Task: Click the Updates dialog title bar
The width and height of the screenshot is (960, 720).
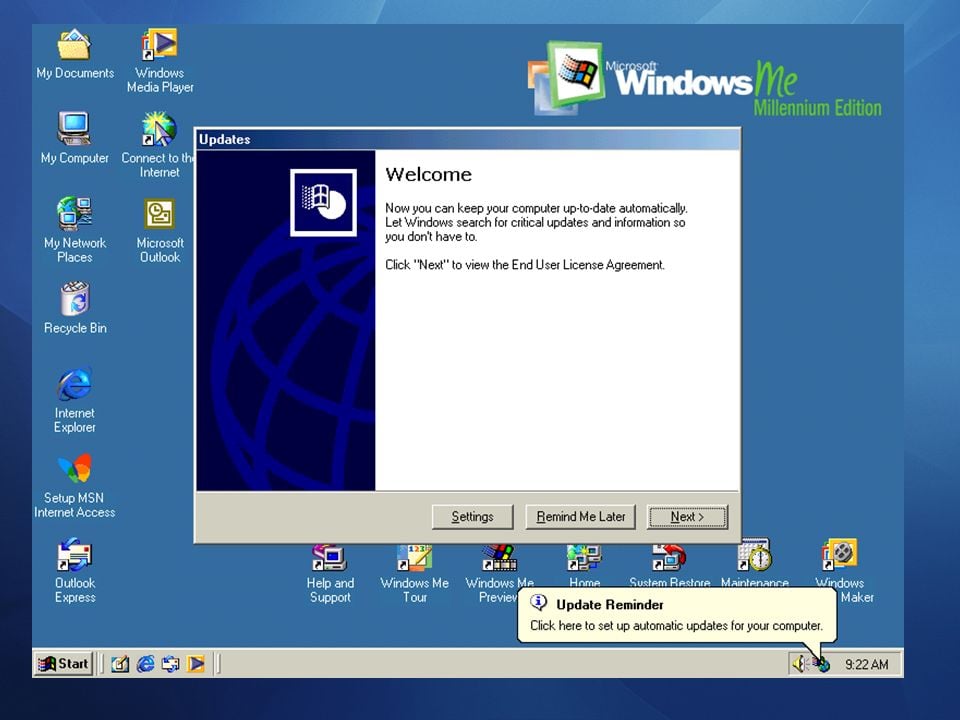Action: [468, 140]
